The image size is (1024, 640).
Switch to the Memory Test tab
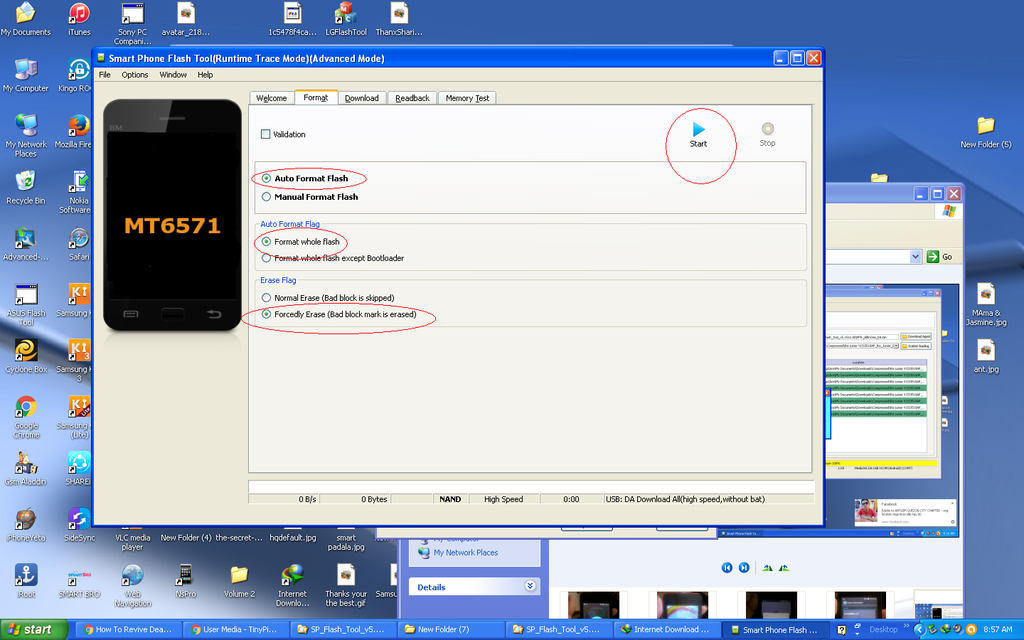pos(467,98)
